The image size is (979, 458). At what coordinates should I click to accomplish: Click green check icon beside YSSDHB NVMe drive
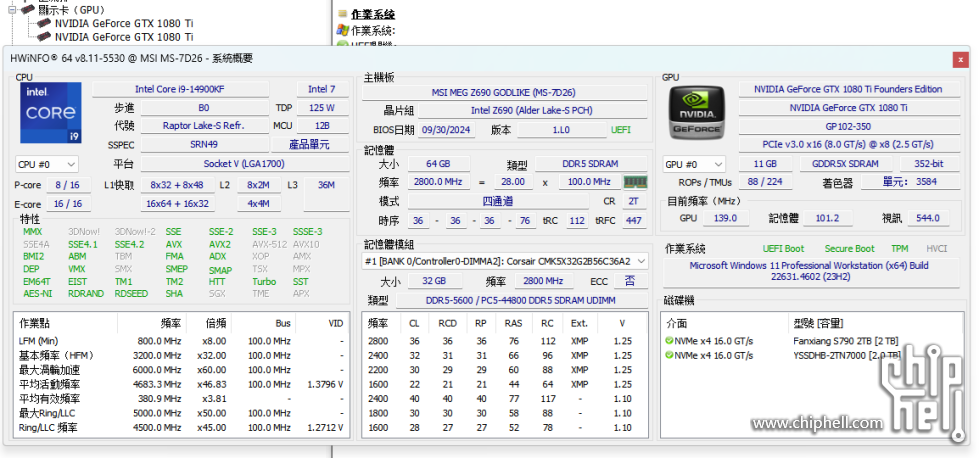point(669,355)
